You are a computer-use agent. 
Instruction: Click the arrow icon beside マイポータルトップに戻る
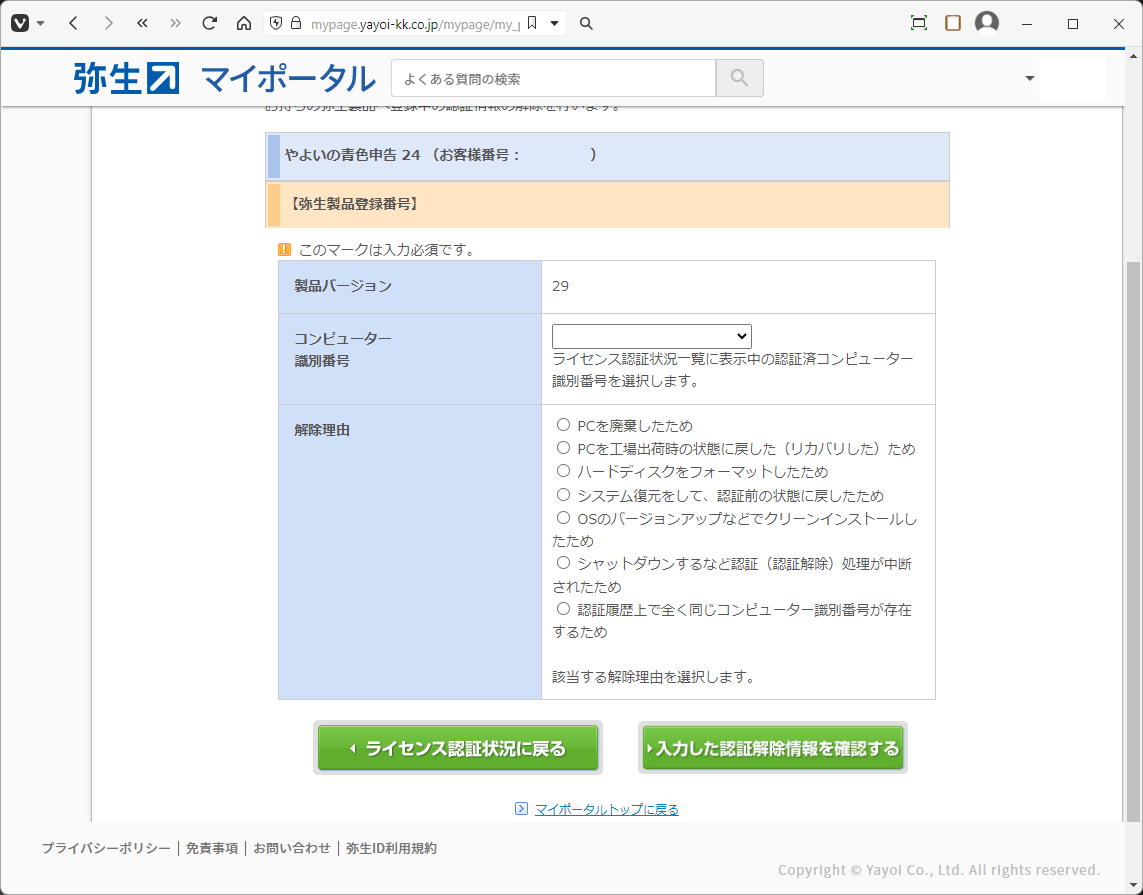[521, 808]
